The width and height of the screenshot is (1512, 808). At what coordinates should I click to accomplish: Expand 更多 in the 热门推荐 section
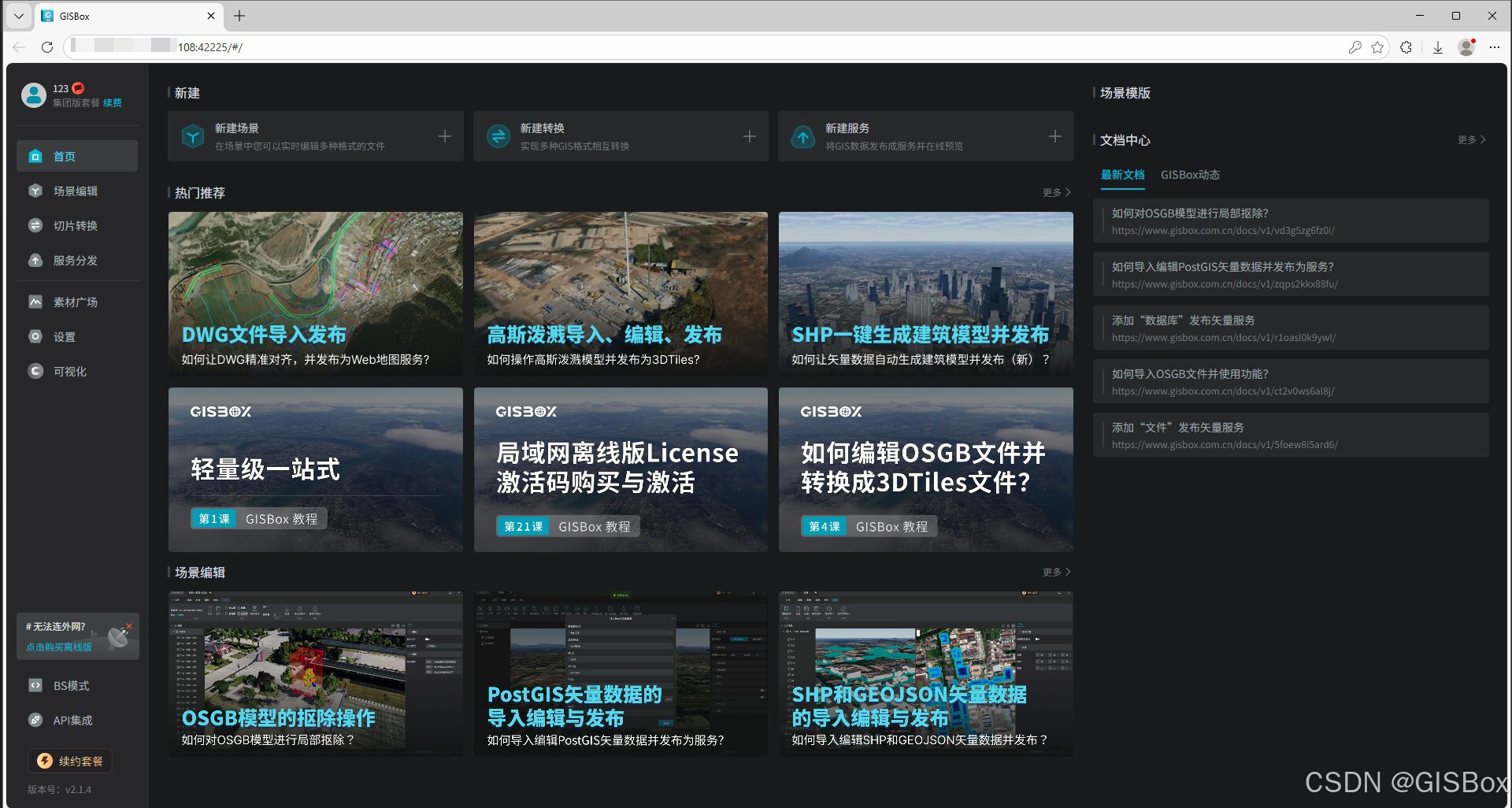[x=1056, y=192]
